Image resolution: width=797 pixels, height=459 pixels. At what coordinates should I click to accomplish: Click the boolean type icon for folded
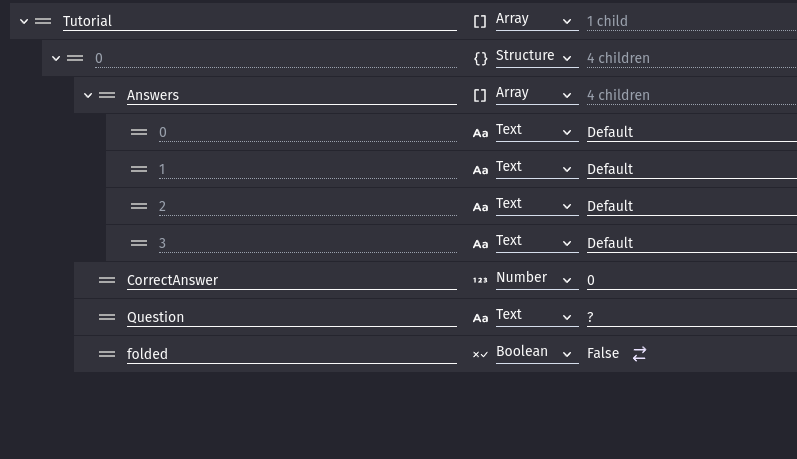480,354
